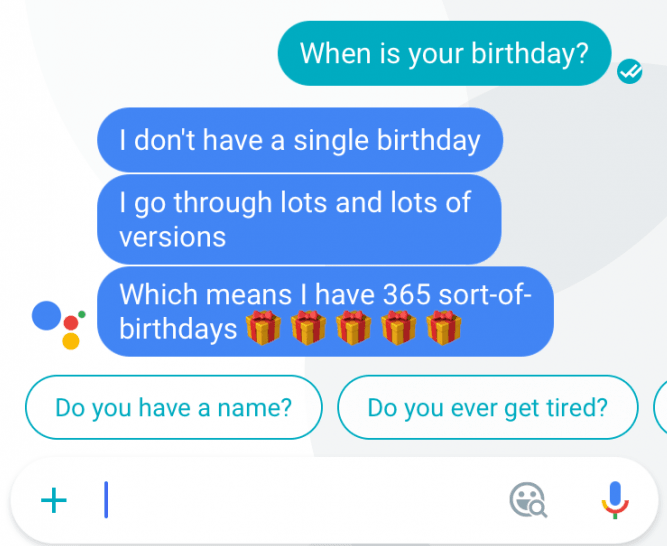The height and width of the screenshot is (546, 667).
Task: Tap the last gift emoji
Action: [x=443, y=328]
